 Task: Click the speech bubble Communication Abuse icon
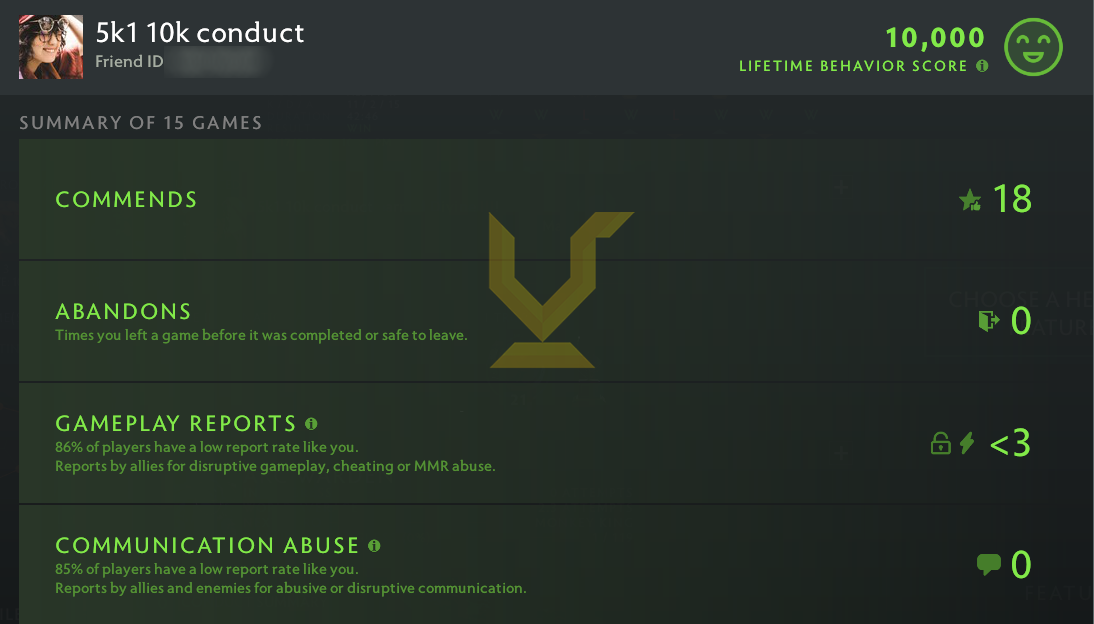[x=988, y=565]
